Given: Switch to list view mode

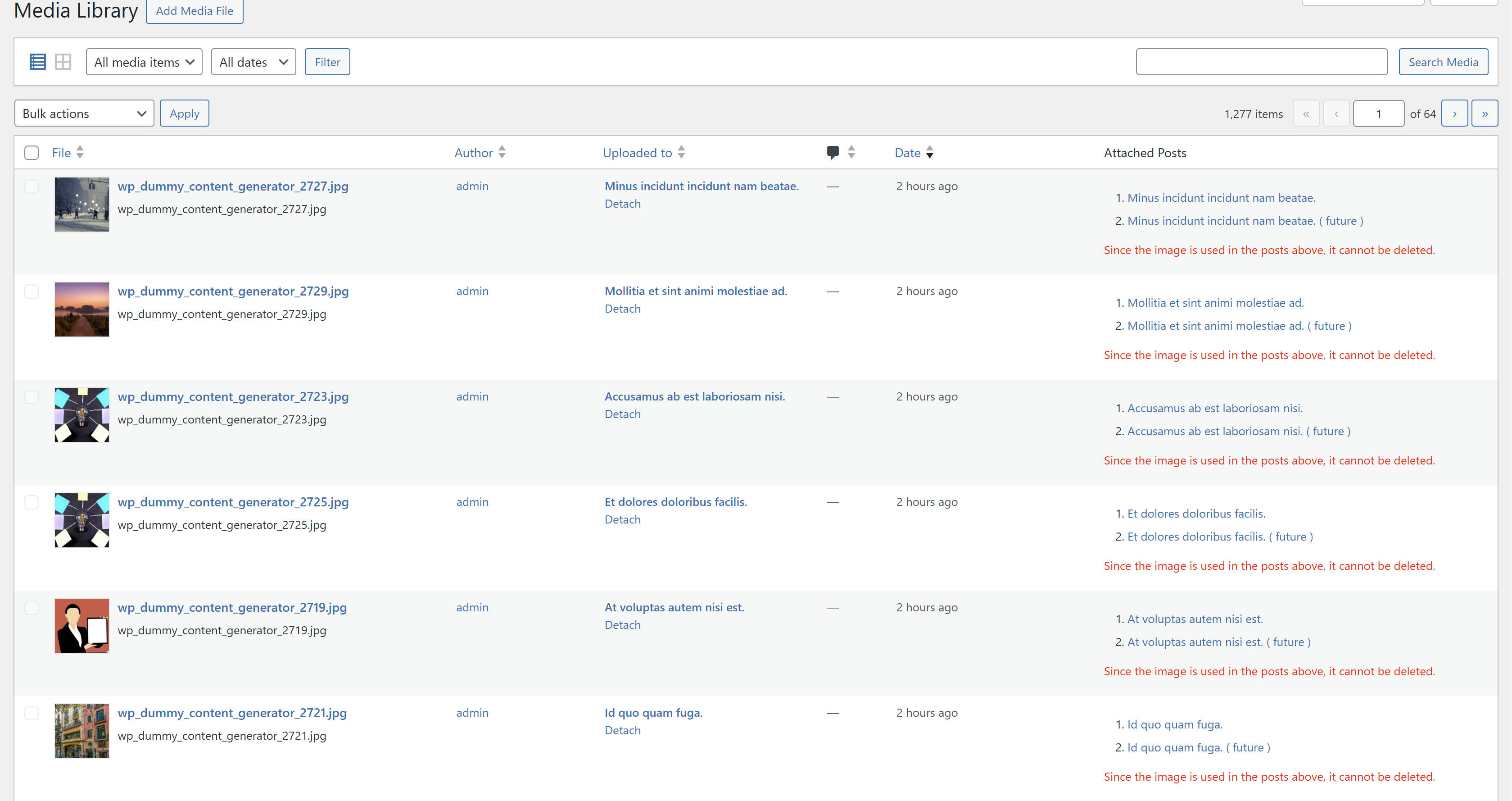Looking at the screenshot, I should click(37, 62).
